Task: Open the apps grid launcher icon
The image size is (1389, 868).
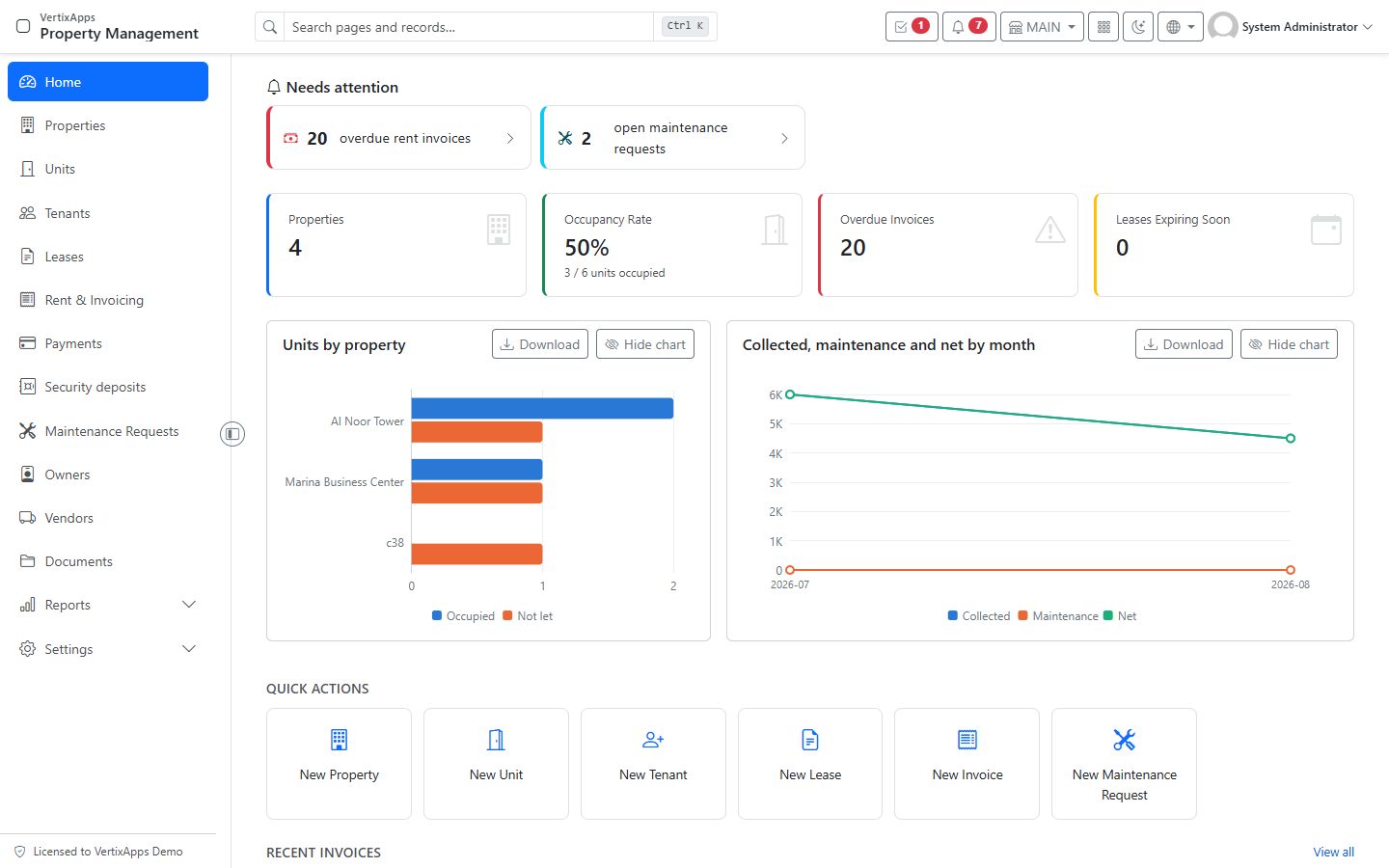Action: (x=1103, y=27)
